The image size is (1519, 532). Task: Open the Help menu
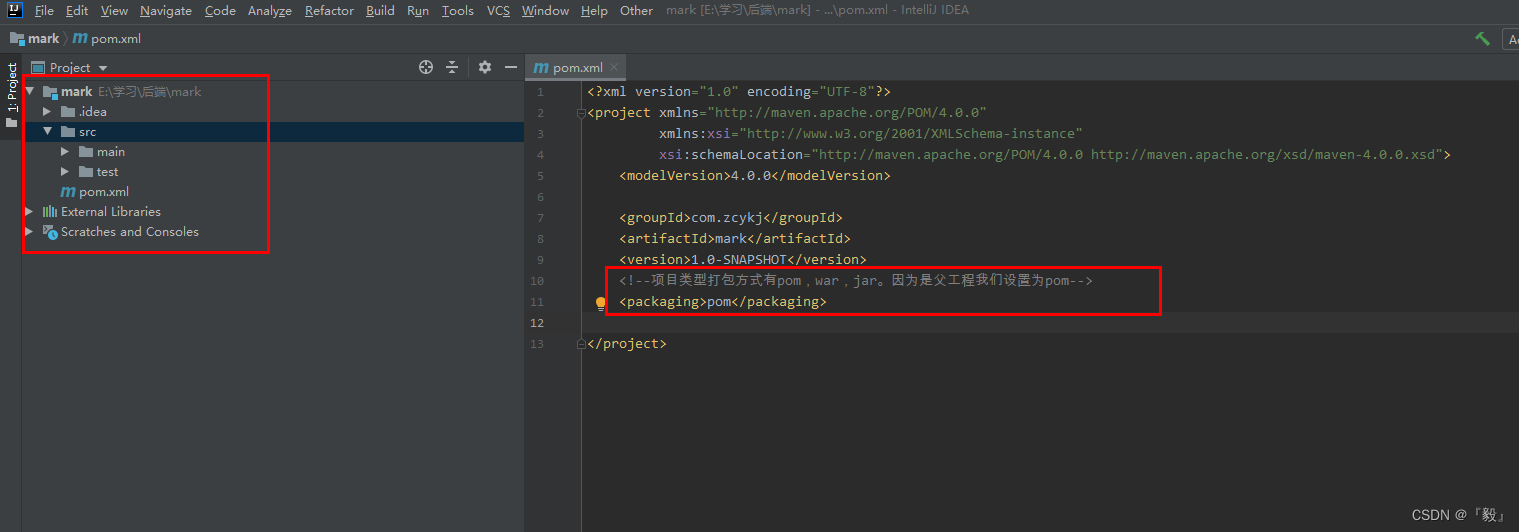pyautogui.click(x=594, y=11)
